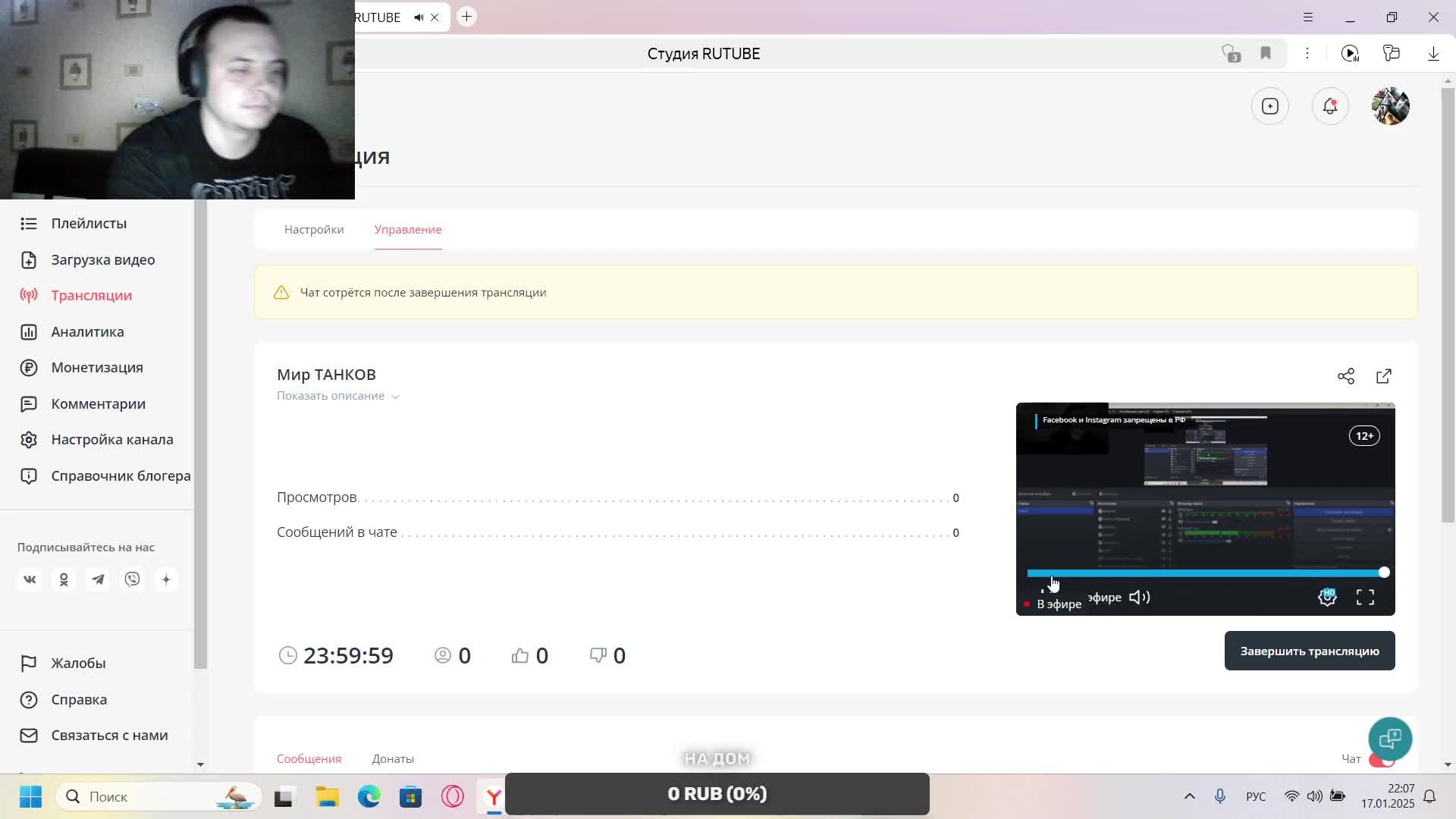1456x819 pixels.
Task: Show hidden system tray icons
Action: pos(1189,796)
